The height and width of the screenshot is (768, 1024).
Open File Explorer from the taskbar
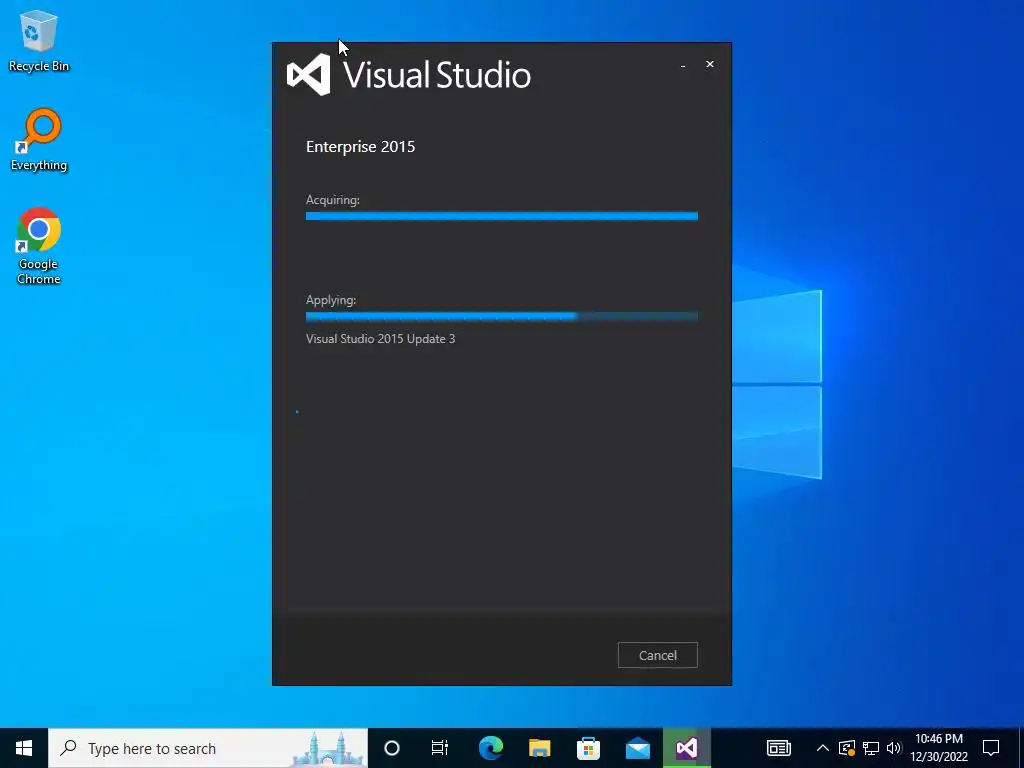(539, 748)
